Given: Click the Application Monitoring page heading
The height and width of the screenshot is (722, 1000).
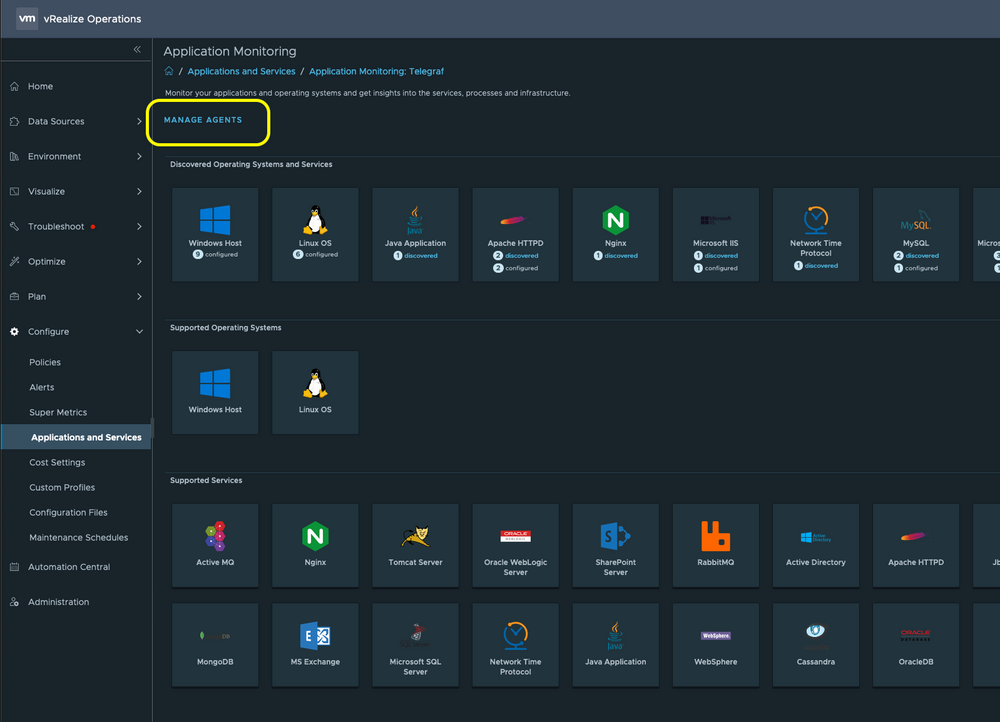Looking at the screenshot, I should [230, 51].
